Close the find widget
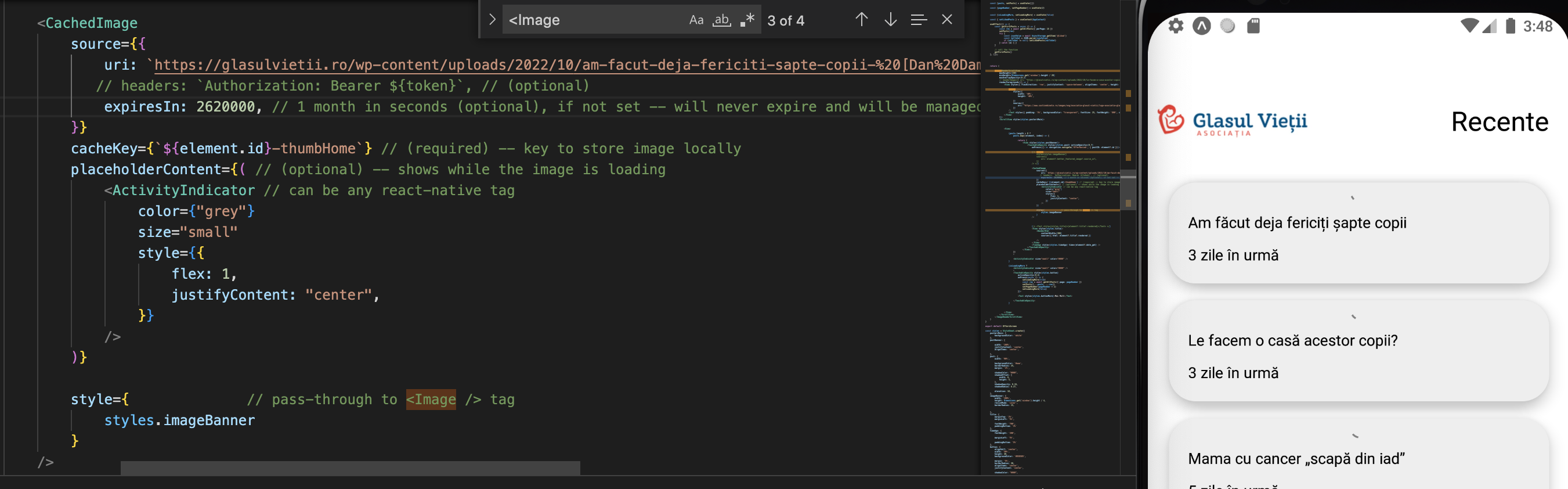1568x489 pixels. coord(946,20)
